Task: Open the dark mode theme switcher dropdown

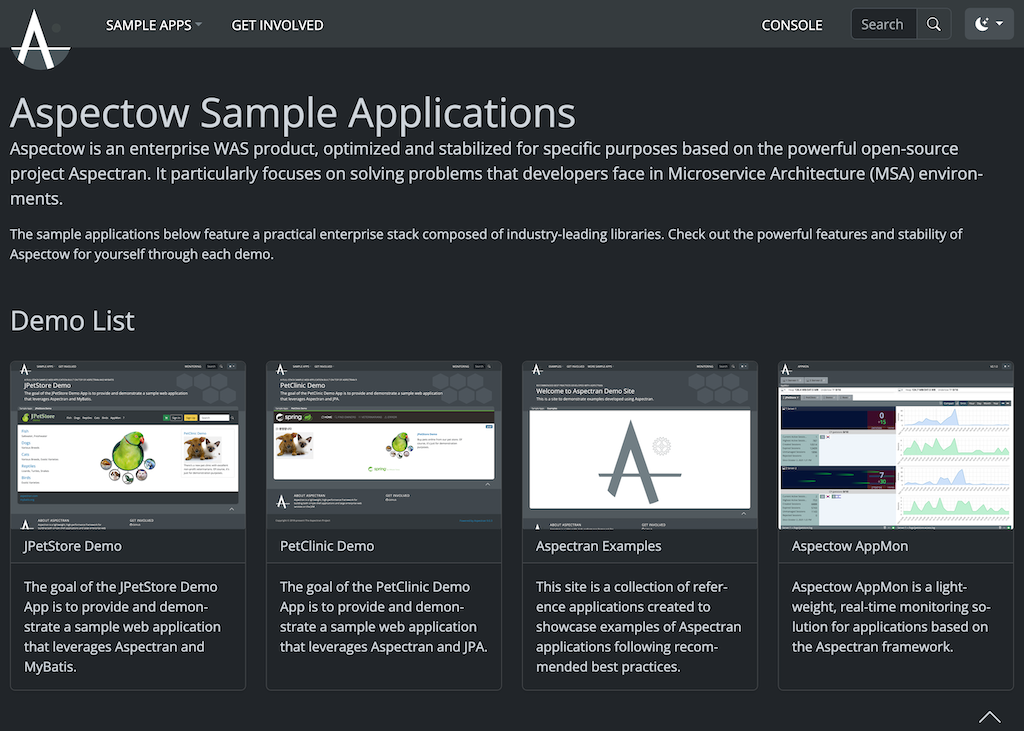Action: pyautogui.click(x=989, y=24)
